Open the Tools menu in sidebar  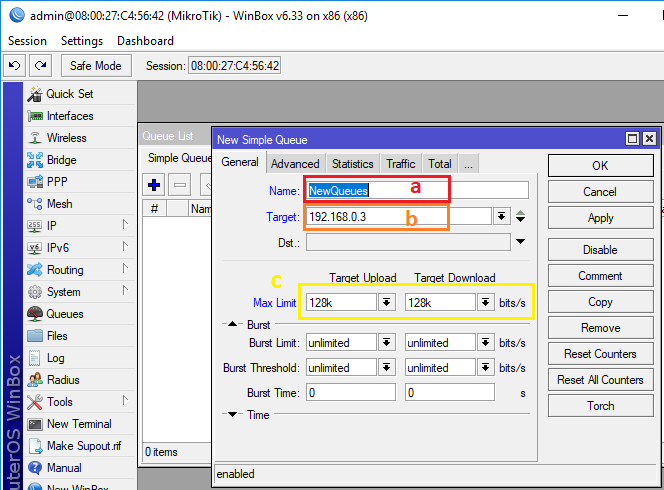coord(80,402)
